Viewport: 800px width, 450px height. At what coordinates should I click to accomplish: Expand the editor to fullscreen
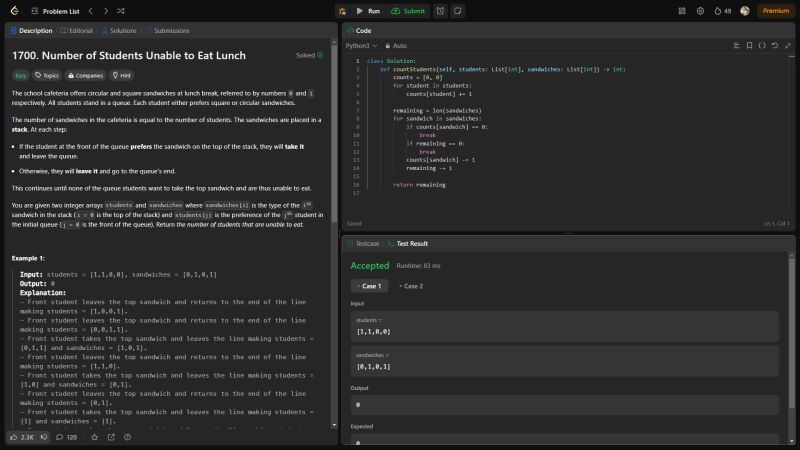(x=788, y=45)
